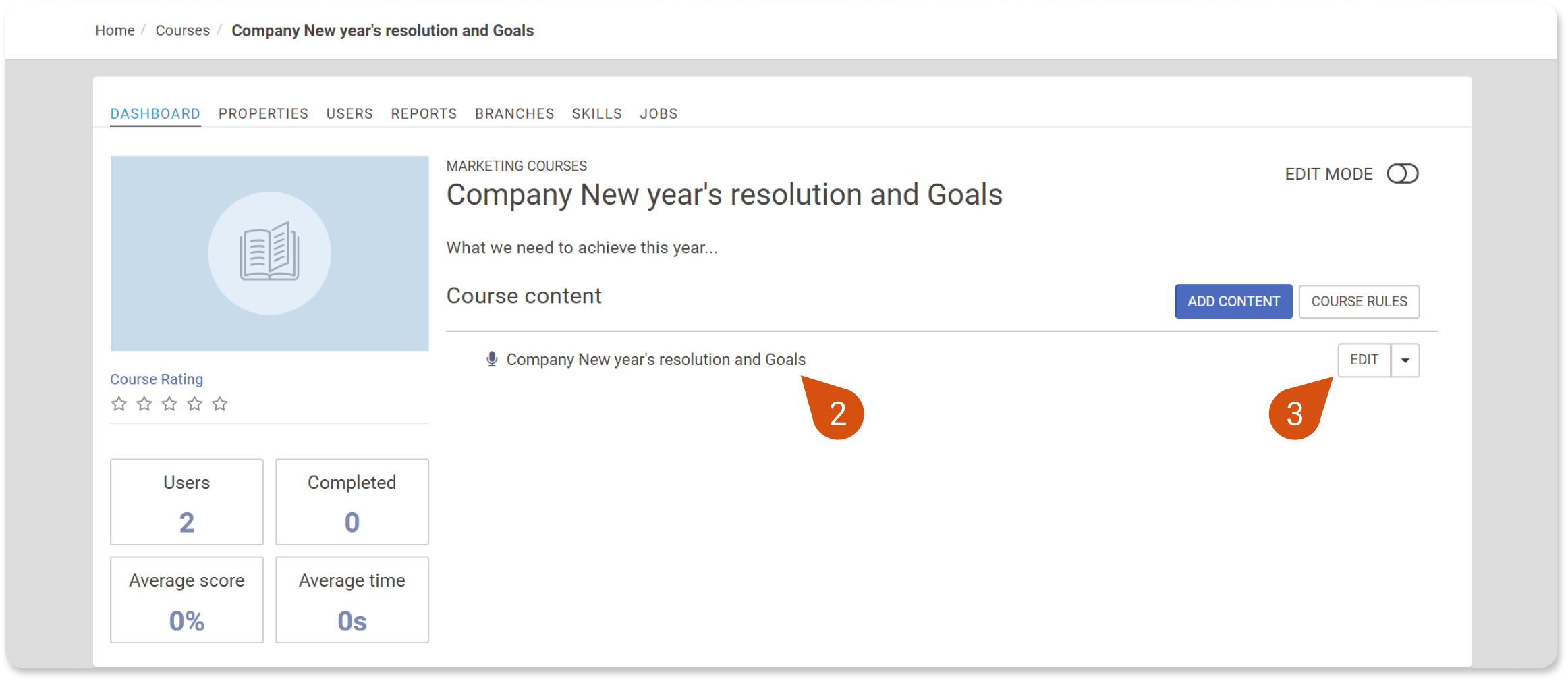Click the open book icon in the course image
This screenshot has height=681, width=1568.
point(269,252)
